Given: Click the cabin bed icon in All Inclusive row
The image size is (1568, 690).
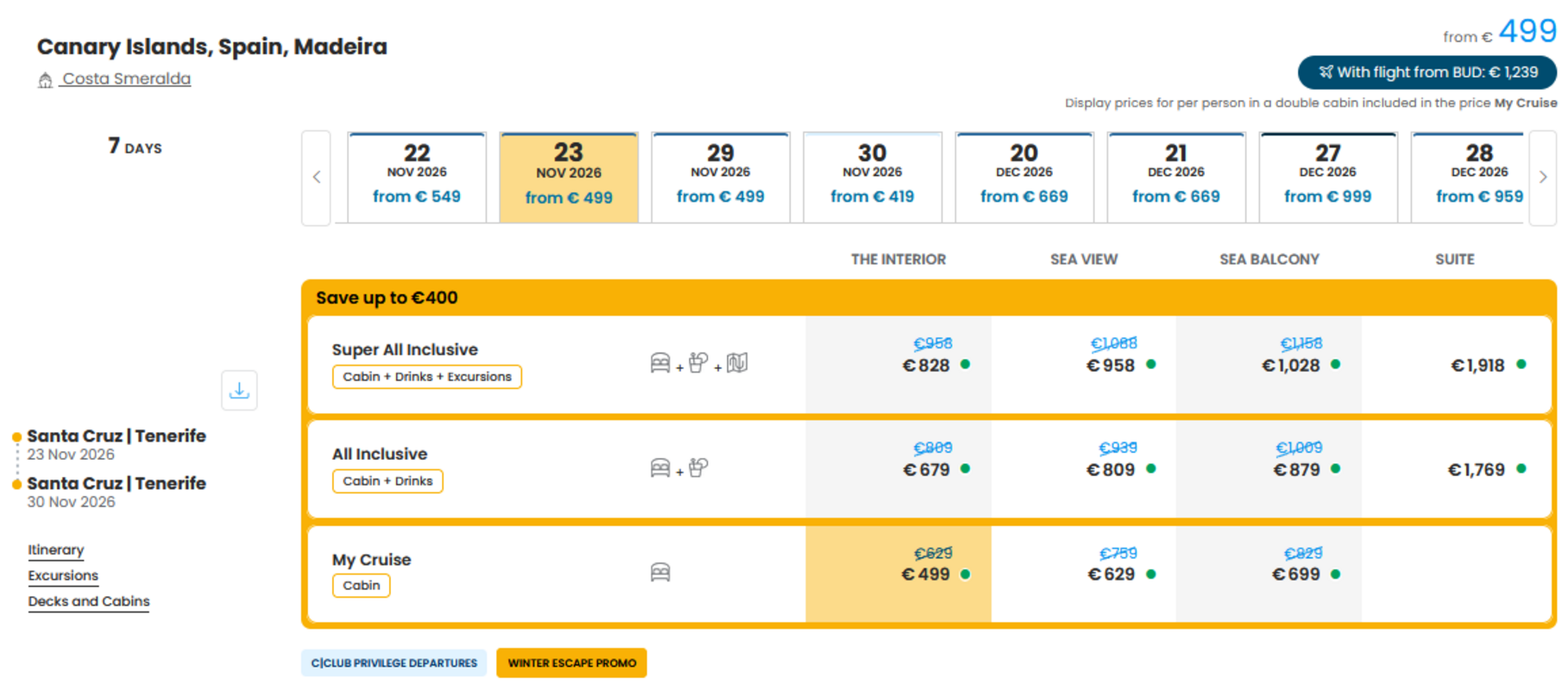Looking at the screenshot, I should [660, 467].
